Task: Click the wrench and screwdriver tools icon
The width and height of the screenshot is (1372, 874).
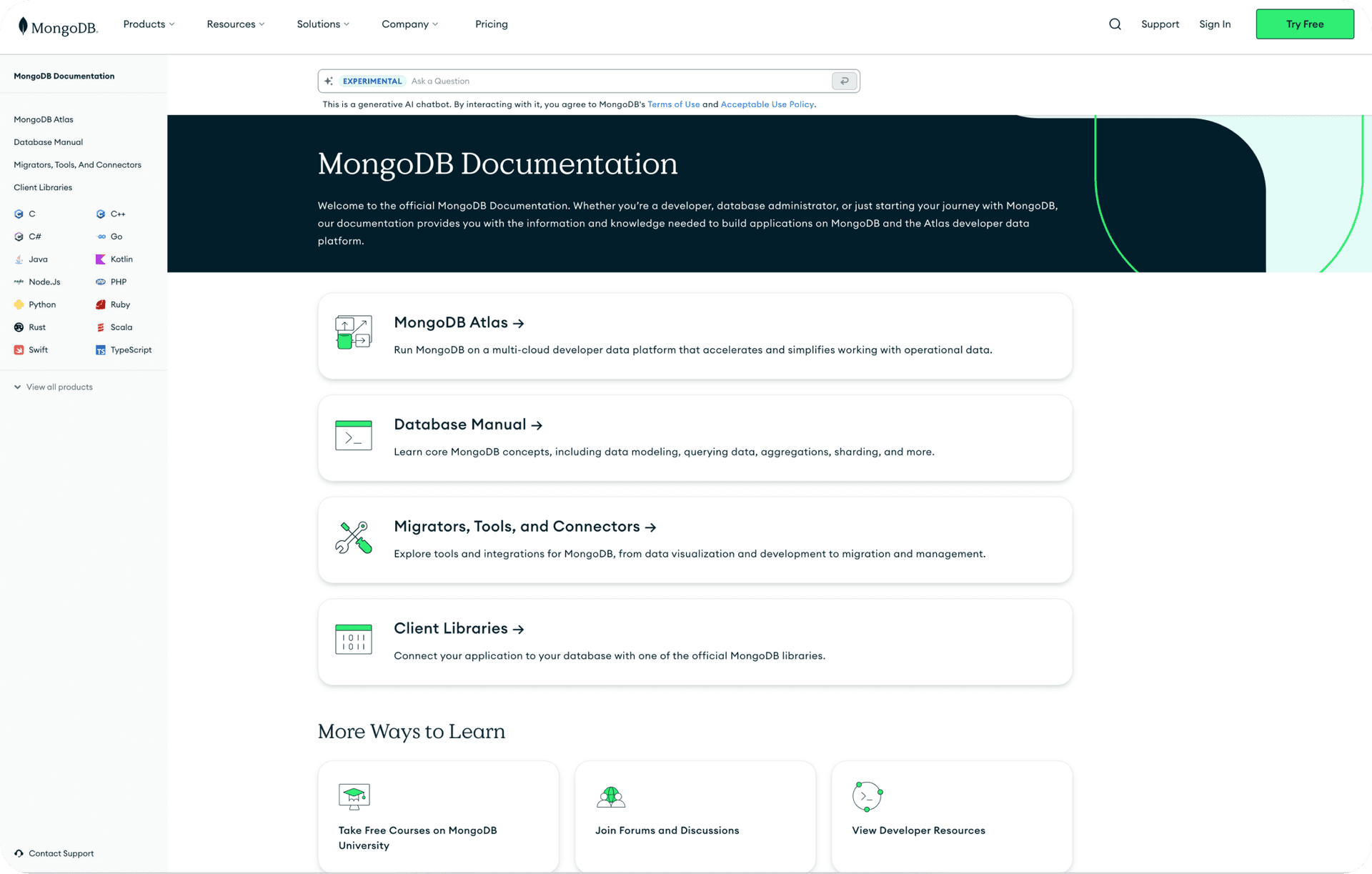Action: click(354, 537)
